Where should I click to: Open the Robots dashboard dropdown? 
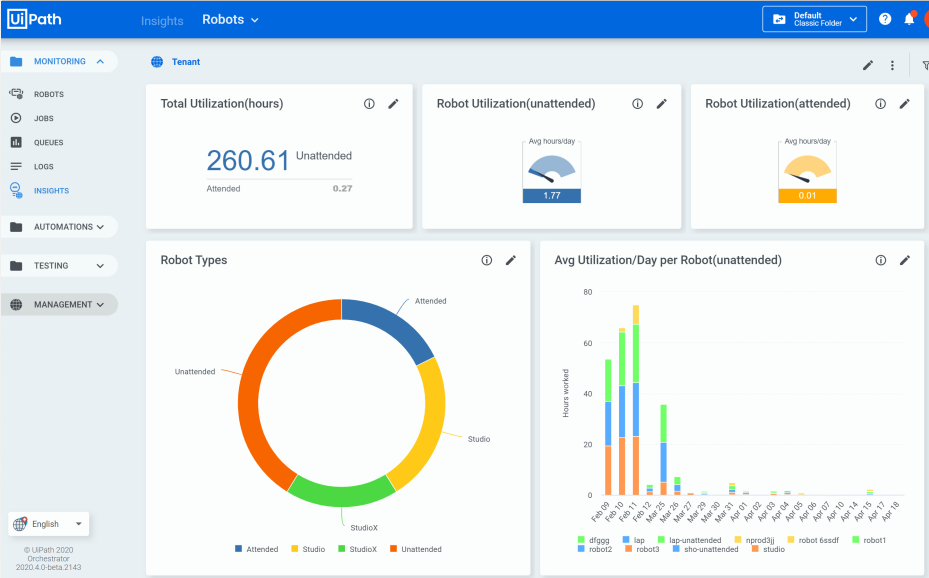(x=230, y=20)
